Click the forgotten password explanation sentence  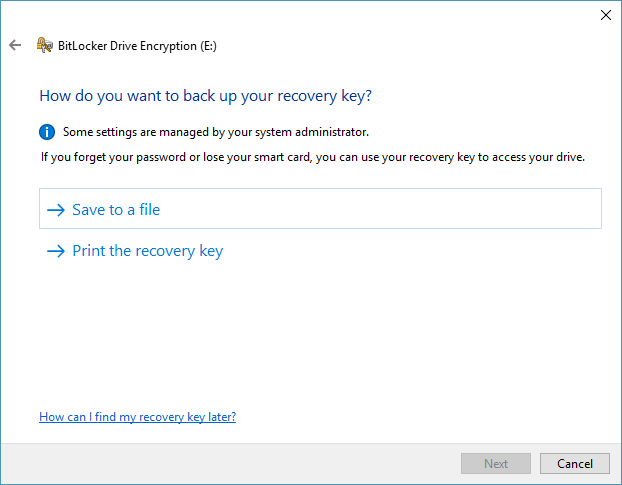point(312,157)
